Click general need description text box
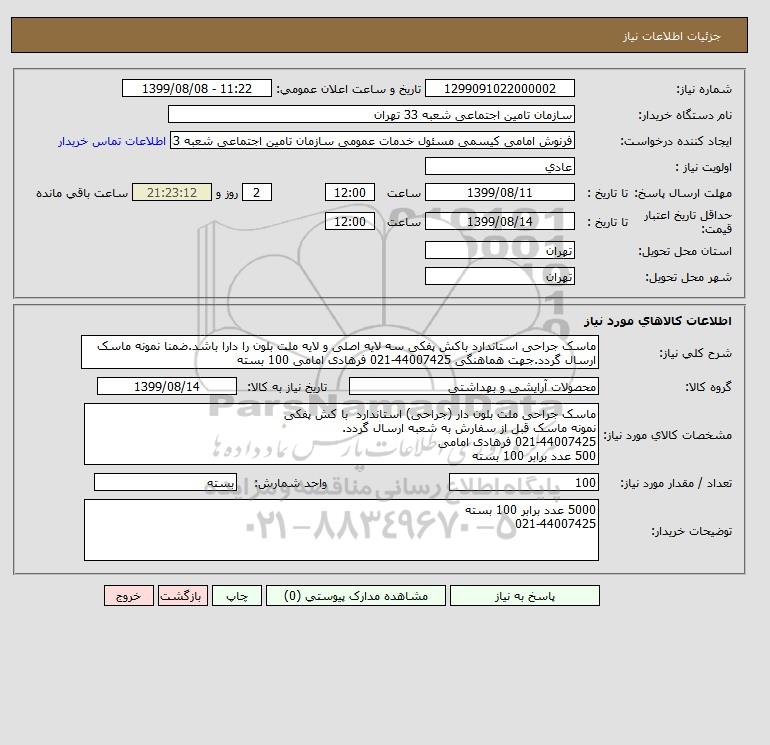770x745 pixels. [x=340, y=353]
